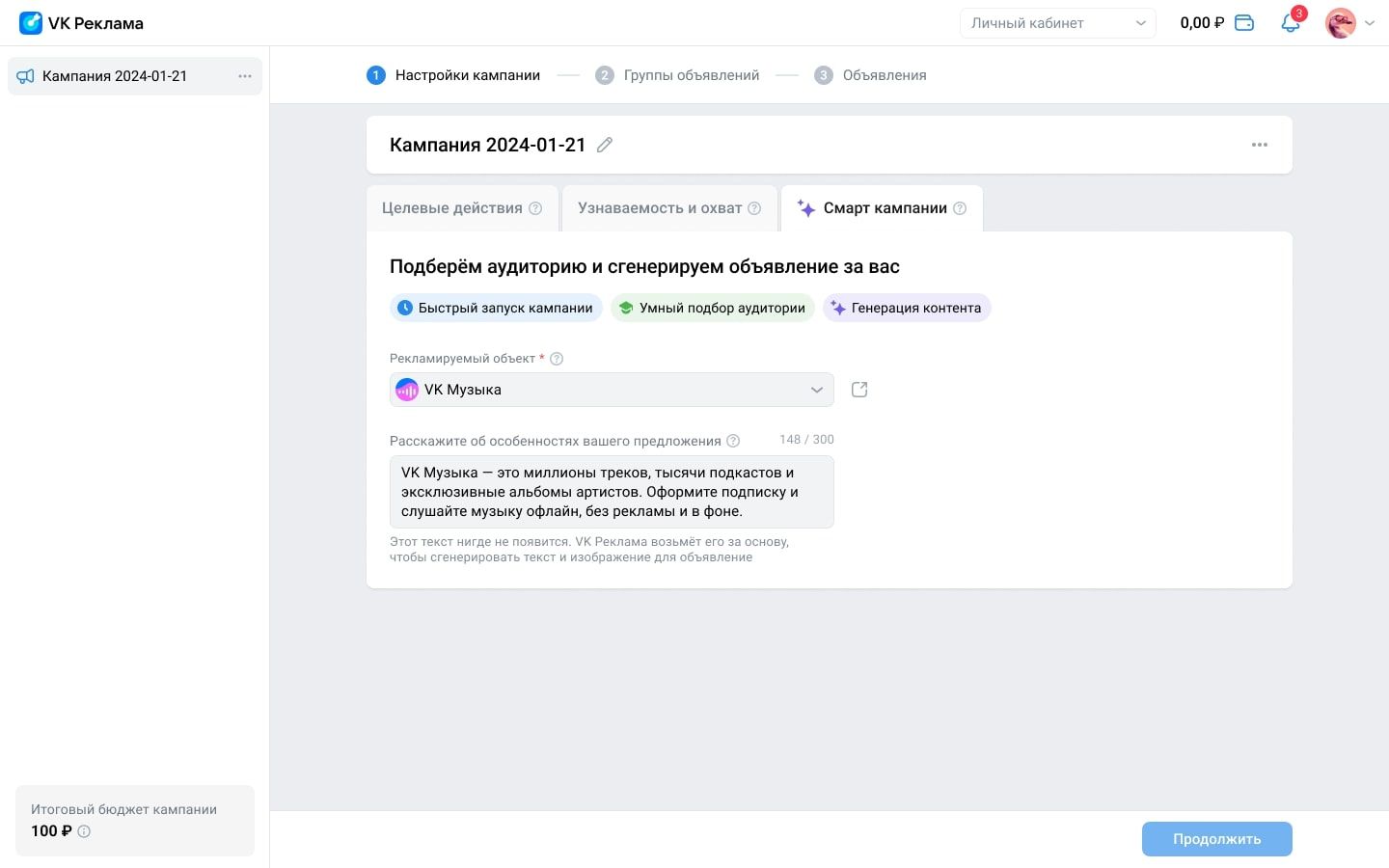Open sidebar campaign three-dot options
This screenshot has width=1389, height=868.
(x=245, y=76)
